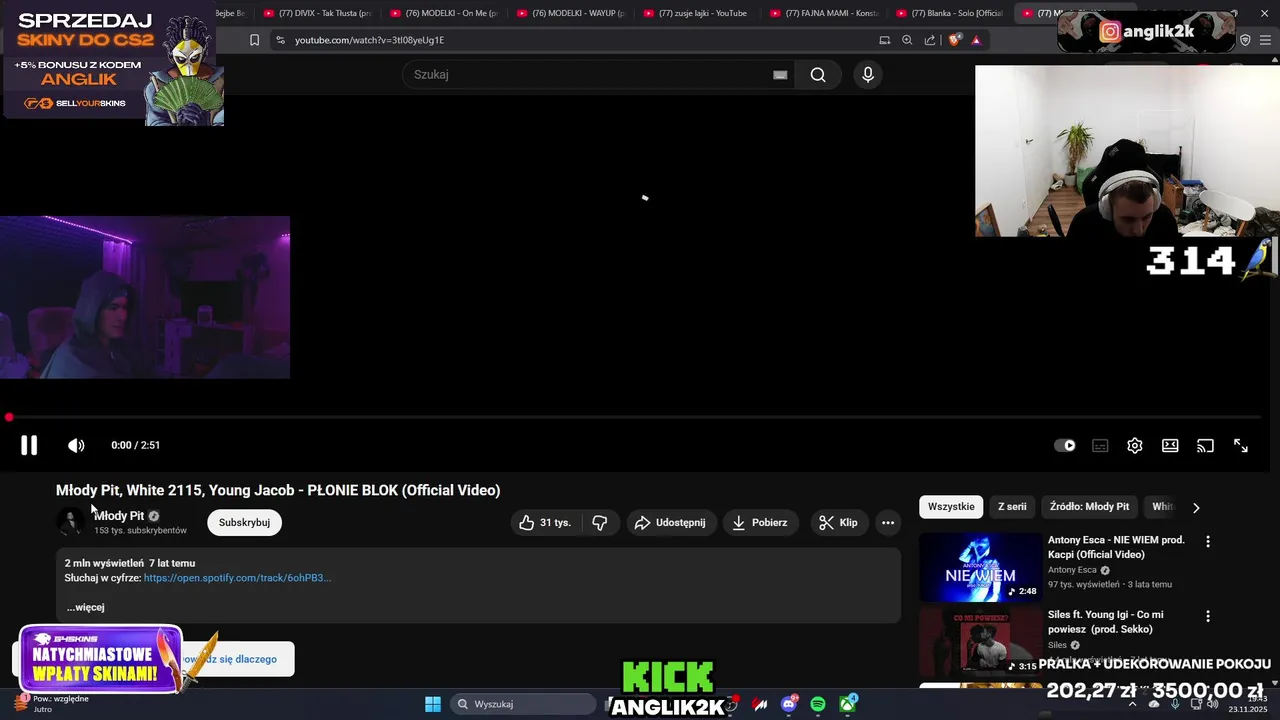This screenshot has height=720, width=1280.
Task: Switch to zusje lajki - YouTube tab
Action: click(697, 13)
